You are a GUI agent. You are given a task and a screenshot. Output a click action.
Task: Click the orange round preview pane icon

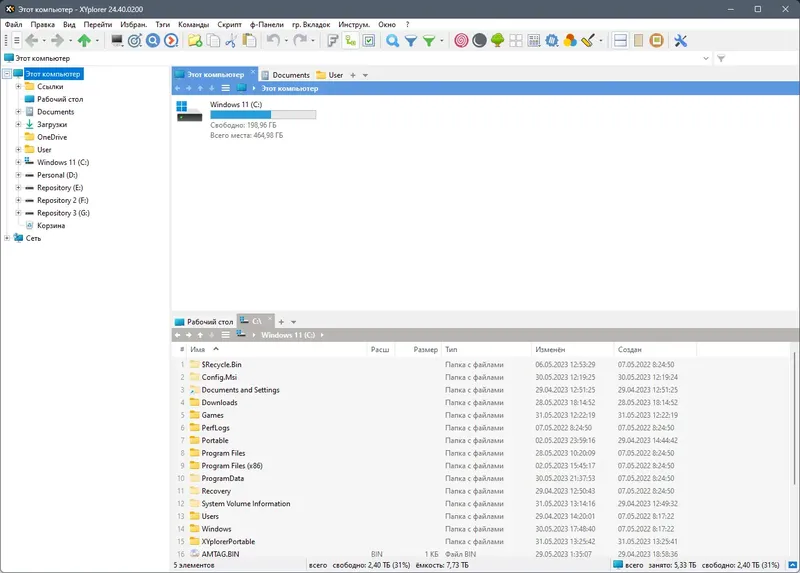[x=657, y=40]
